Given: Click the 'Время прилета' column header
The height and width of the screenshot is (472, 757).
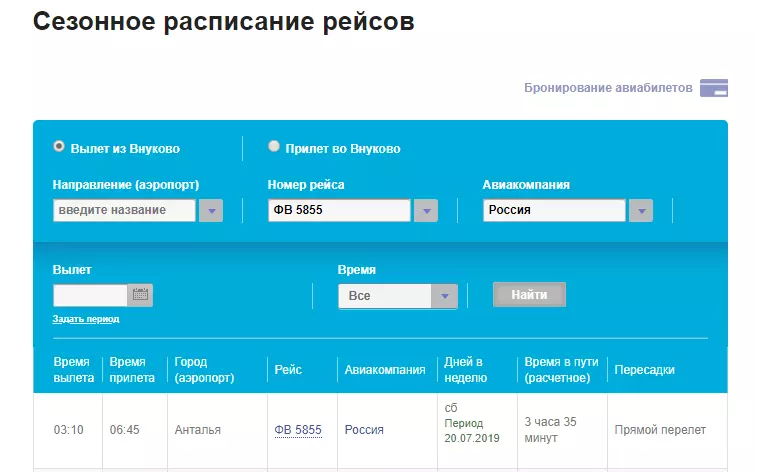Looking at the screenshot, I should click(x=132, y=370).
